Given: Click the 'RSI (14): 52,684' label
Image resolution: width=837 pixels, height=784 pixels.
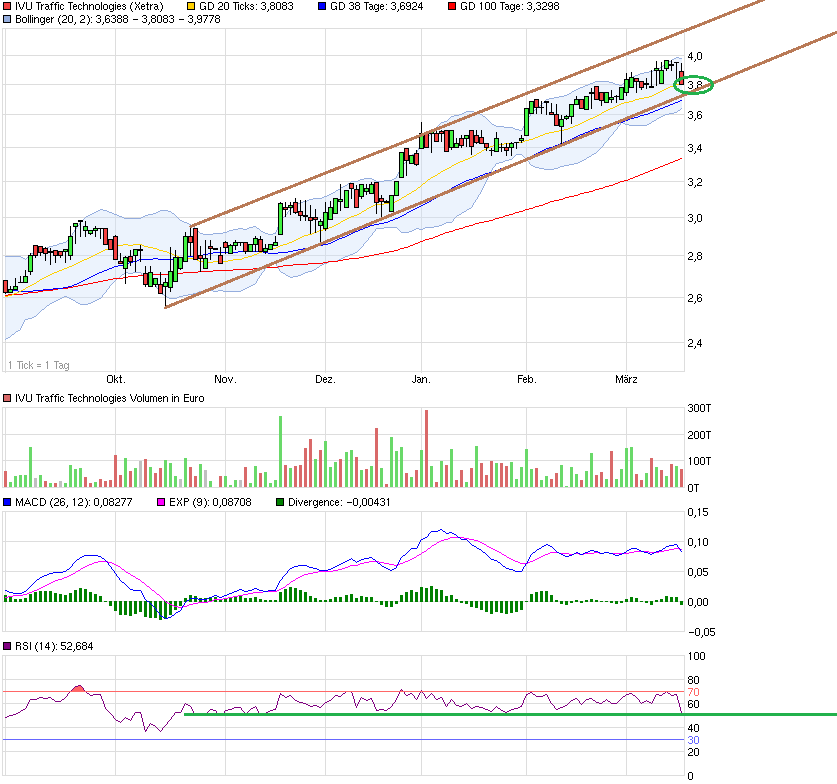Looking at the screenshot, I should (54, 646).
